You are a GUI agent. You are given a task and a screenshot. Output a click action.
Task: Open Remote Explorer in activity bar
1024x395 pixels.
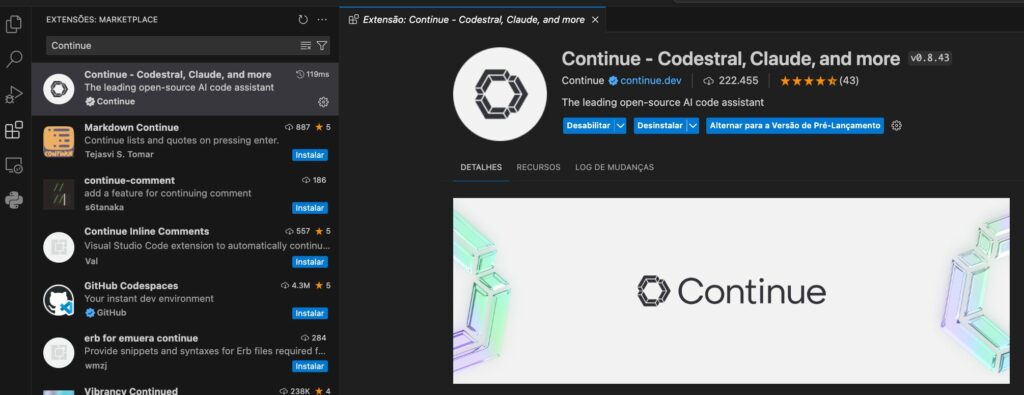(14, 165)
